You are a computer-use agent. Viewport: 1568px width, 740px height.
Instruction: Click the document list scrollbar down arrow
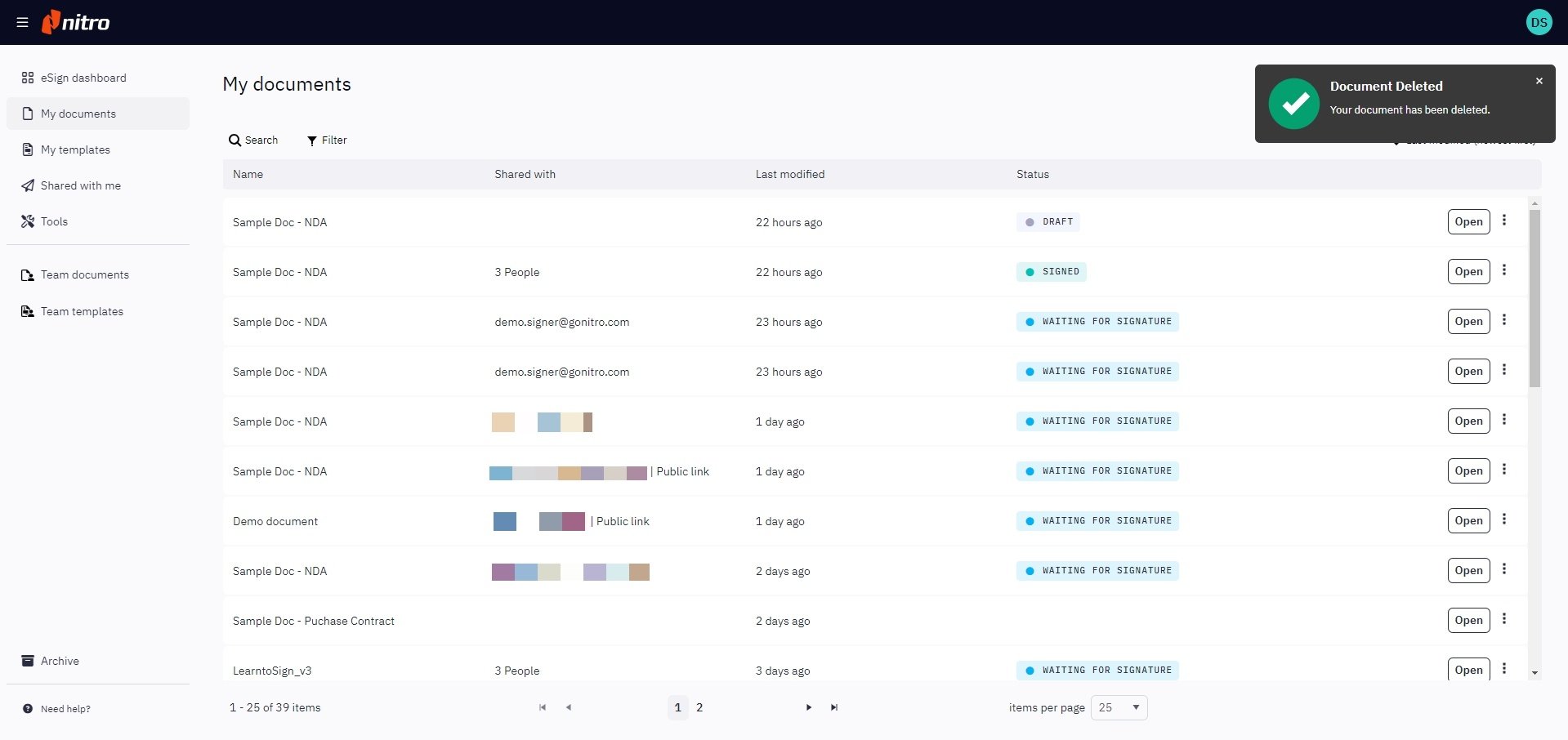coord(1534,673)
